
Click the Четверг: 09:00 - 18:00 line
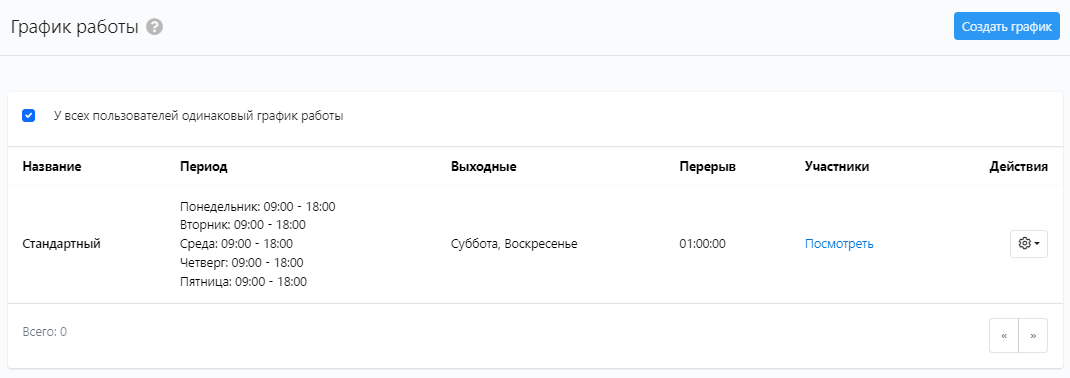(x=242, y=262)
